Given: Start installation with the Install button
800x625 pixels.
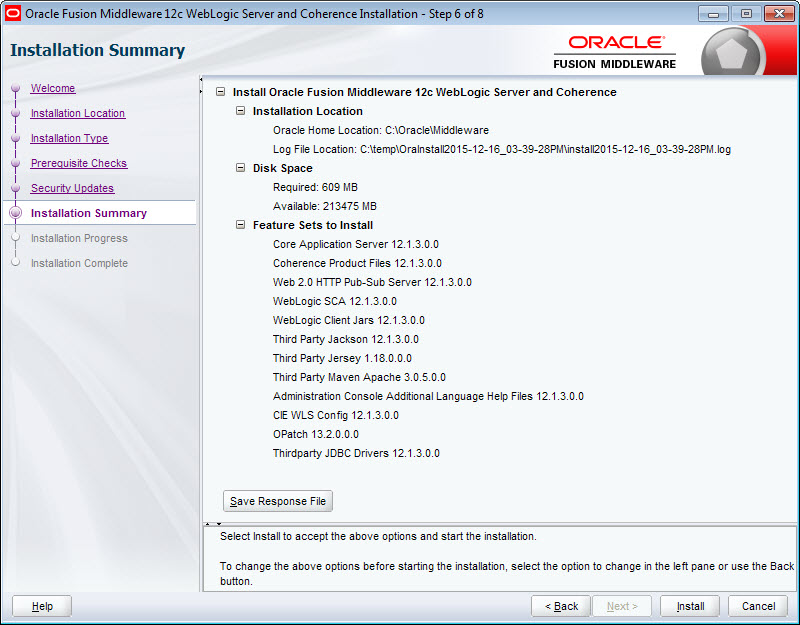Looking at the screenshot, I should pos(690,606).
